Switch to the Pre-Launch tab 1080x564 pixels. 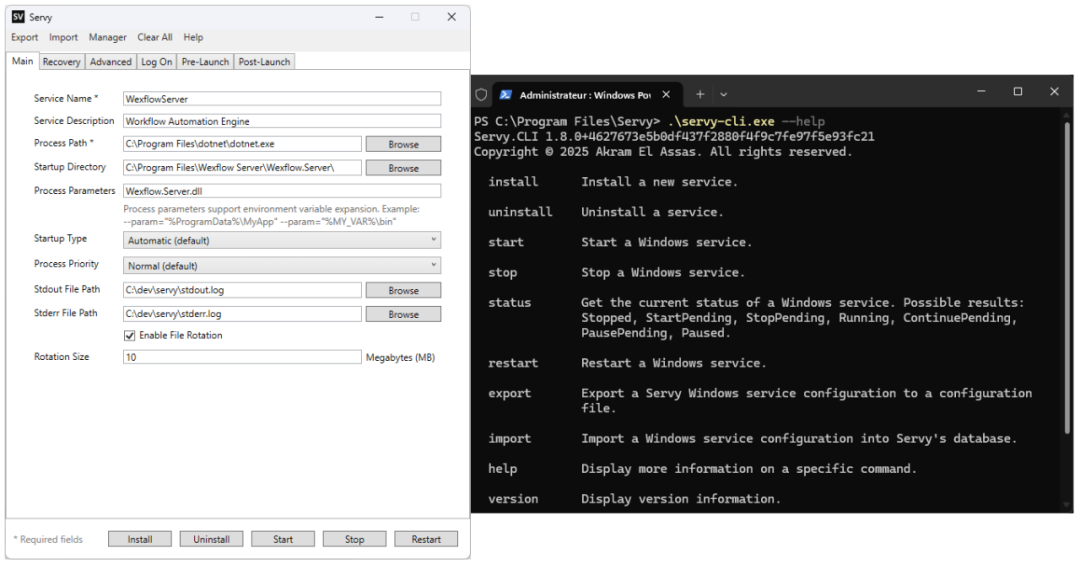(205, 61)
